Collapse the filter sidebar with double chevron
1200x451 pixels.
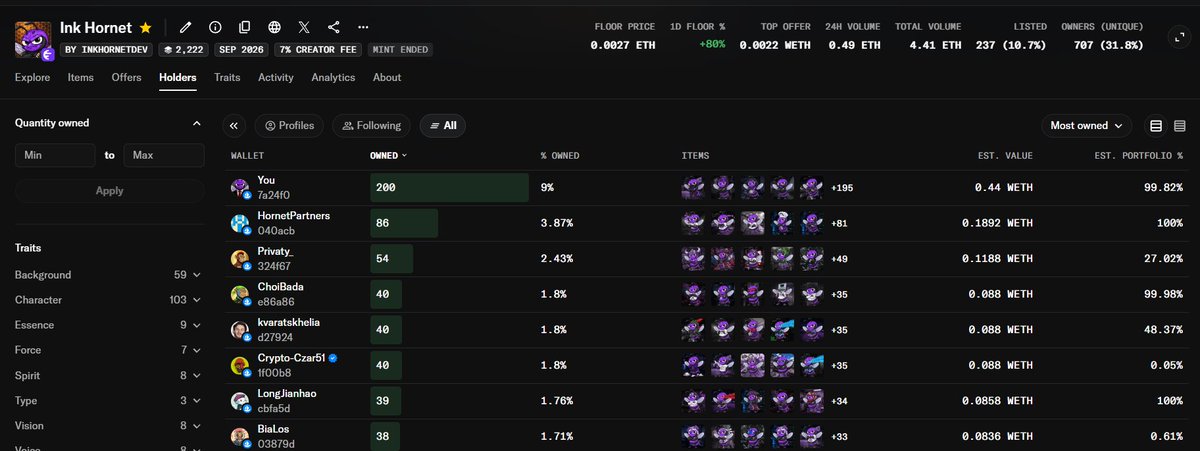point(234,126)
